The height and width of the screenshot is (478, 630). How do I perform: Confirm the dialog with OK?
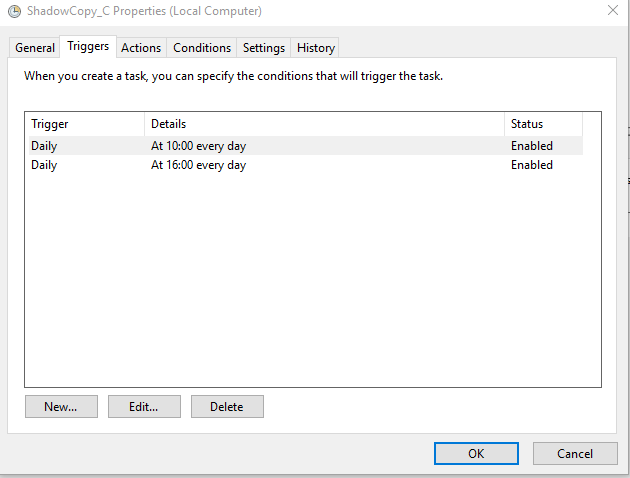(x=476, y=453)
